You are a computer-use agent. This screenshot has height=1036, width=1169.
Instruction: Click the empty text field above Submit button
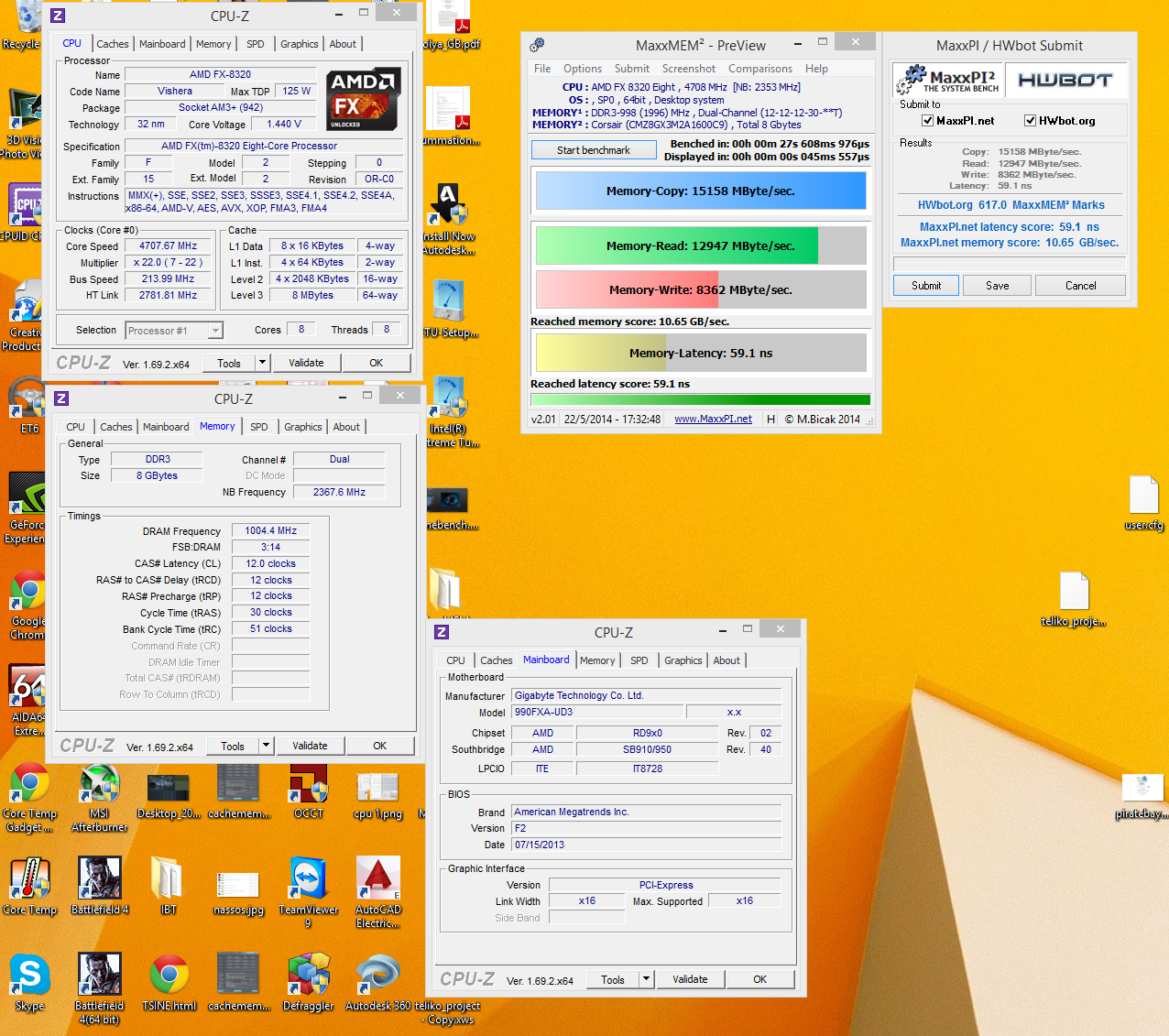tap(1009, 264)
